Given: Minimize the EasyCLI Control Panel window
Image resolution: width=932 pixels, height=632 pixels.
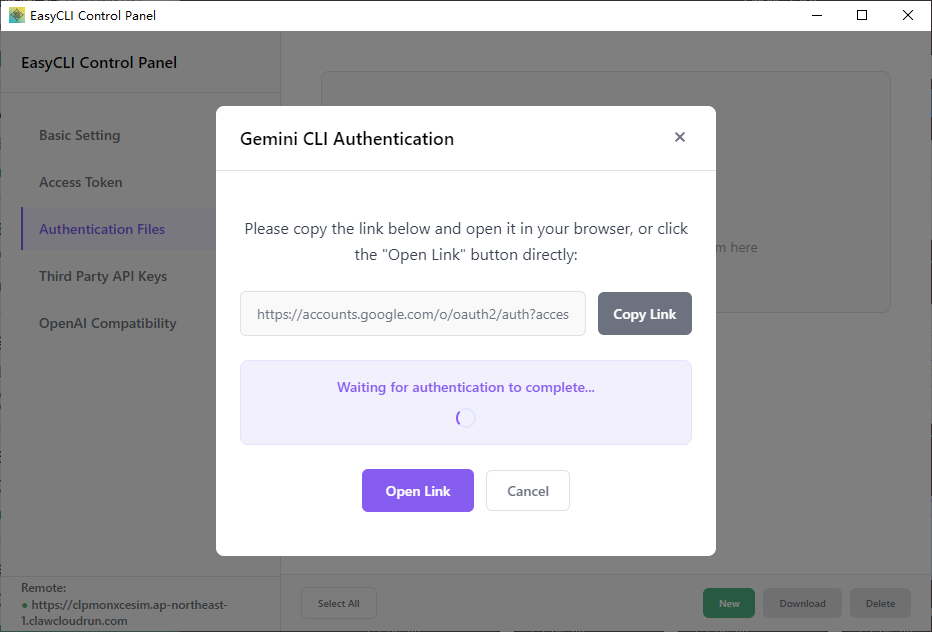Looking at the screenshot, I should [816, 15].
